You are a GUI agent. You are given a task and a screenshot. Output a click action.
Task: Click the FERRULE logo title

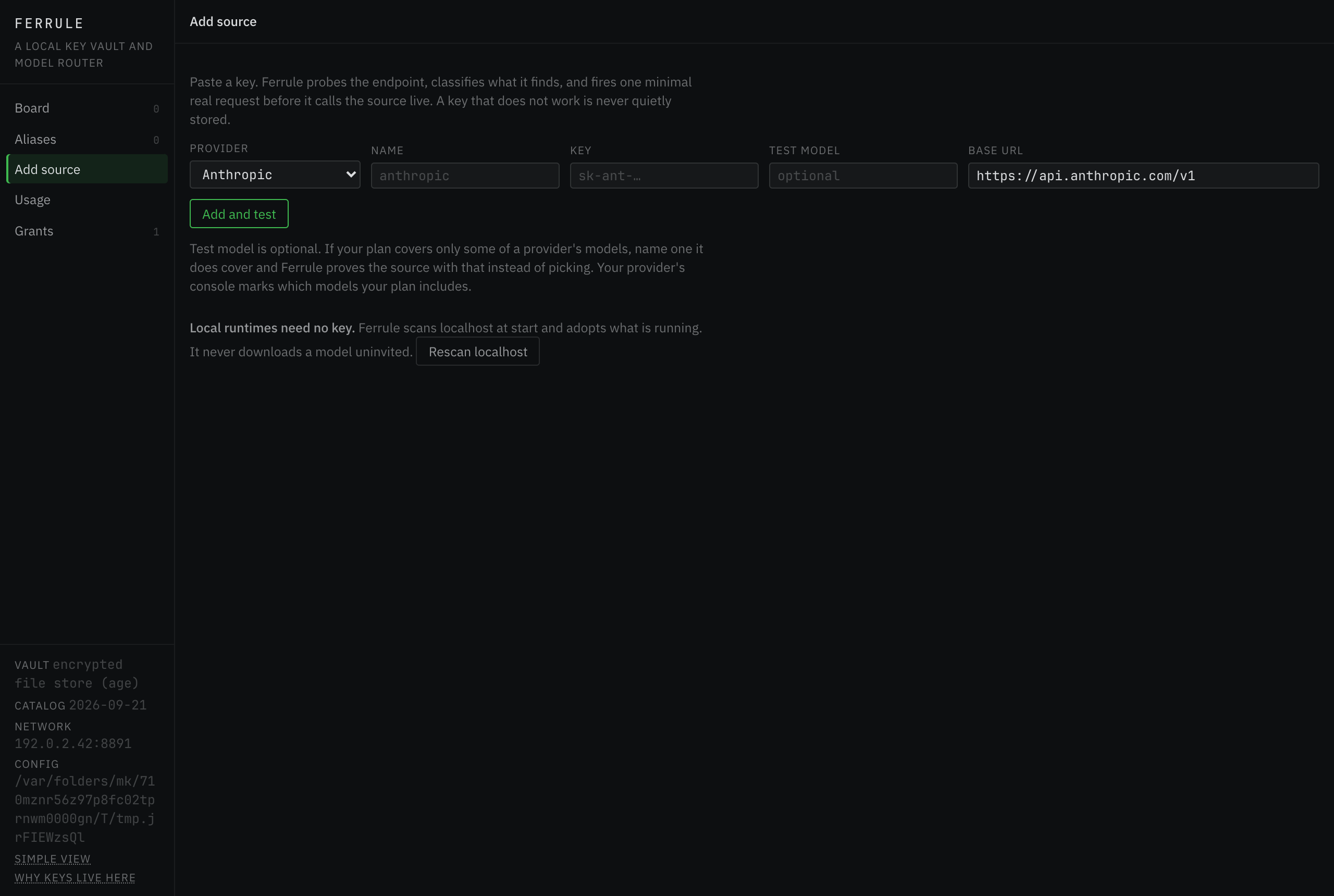(x=49, y=23)
